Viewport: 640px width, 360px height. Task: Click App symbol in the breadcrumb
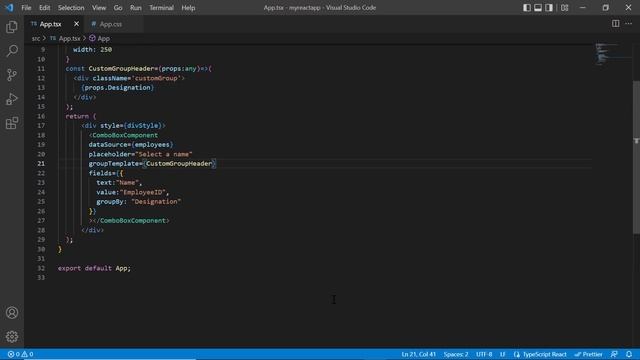pyautogui.click(x=104, y=38)
